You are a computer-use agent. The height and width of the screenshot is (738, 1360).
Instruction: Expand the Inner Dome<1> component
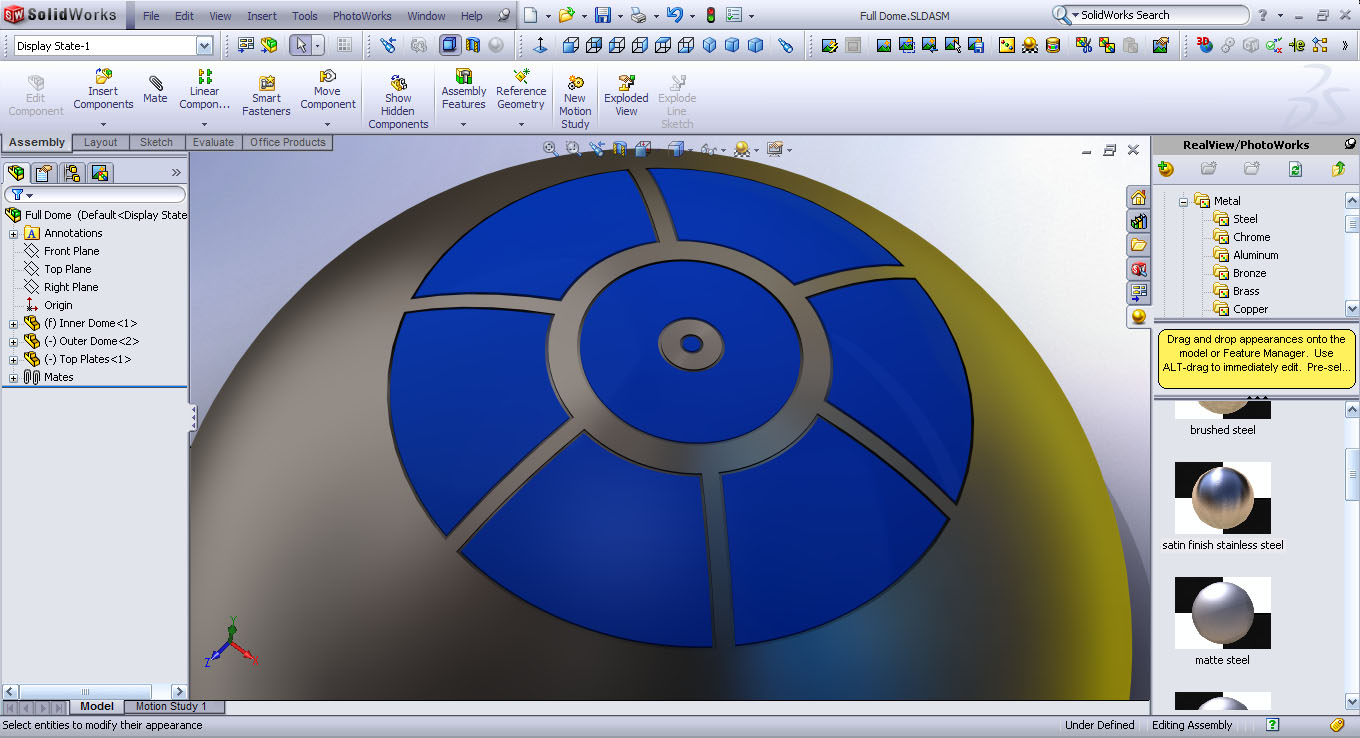pos(14,323)
